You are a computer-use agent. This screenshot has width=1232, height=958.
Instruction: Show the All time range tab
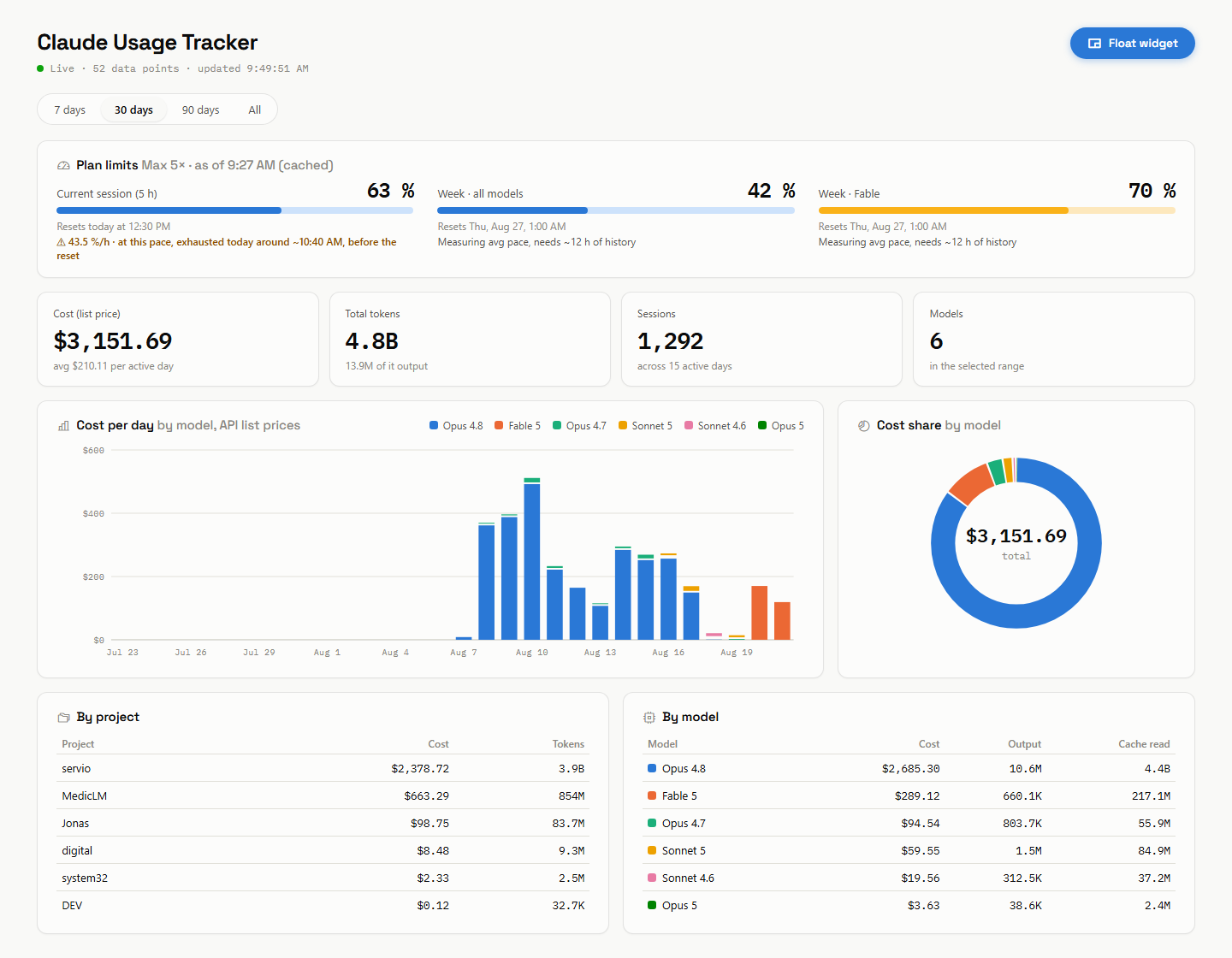click(255, 109)
